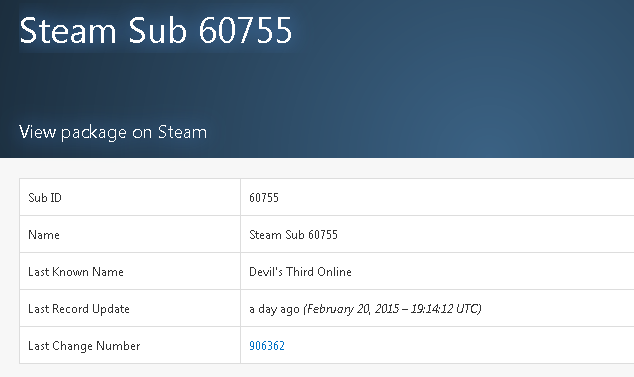Click the 'View package on Steam' link
Screen dimensions: 634x377
click(x=113, y=132)
